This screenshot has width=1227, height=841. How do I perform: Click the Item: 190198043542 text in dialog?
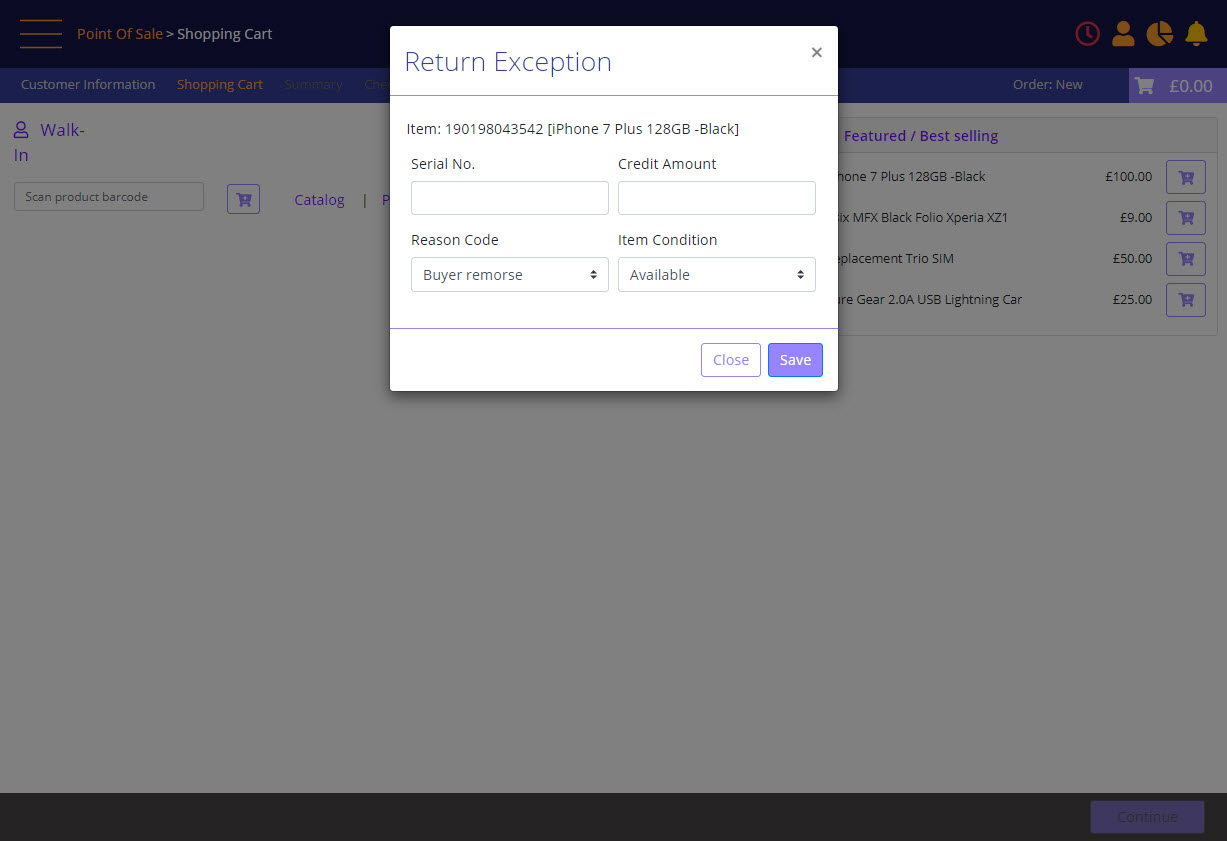click(x=573, y=129)
